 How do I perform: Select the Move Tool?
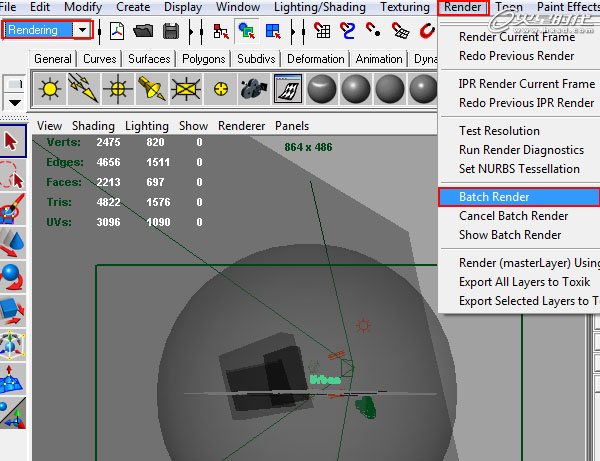12,243
